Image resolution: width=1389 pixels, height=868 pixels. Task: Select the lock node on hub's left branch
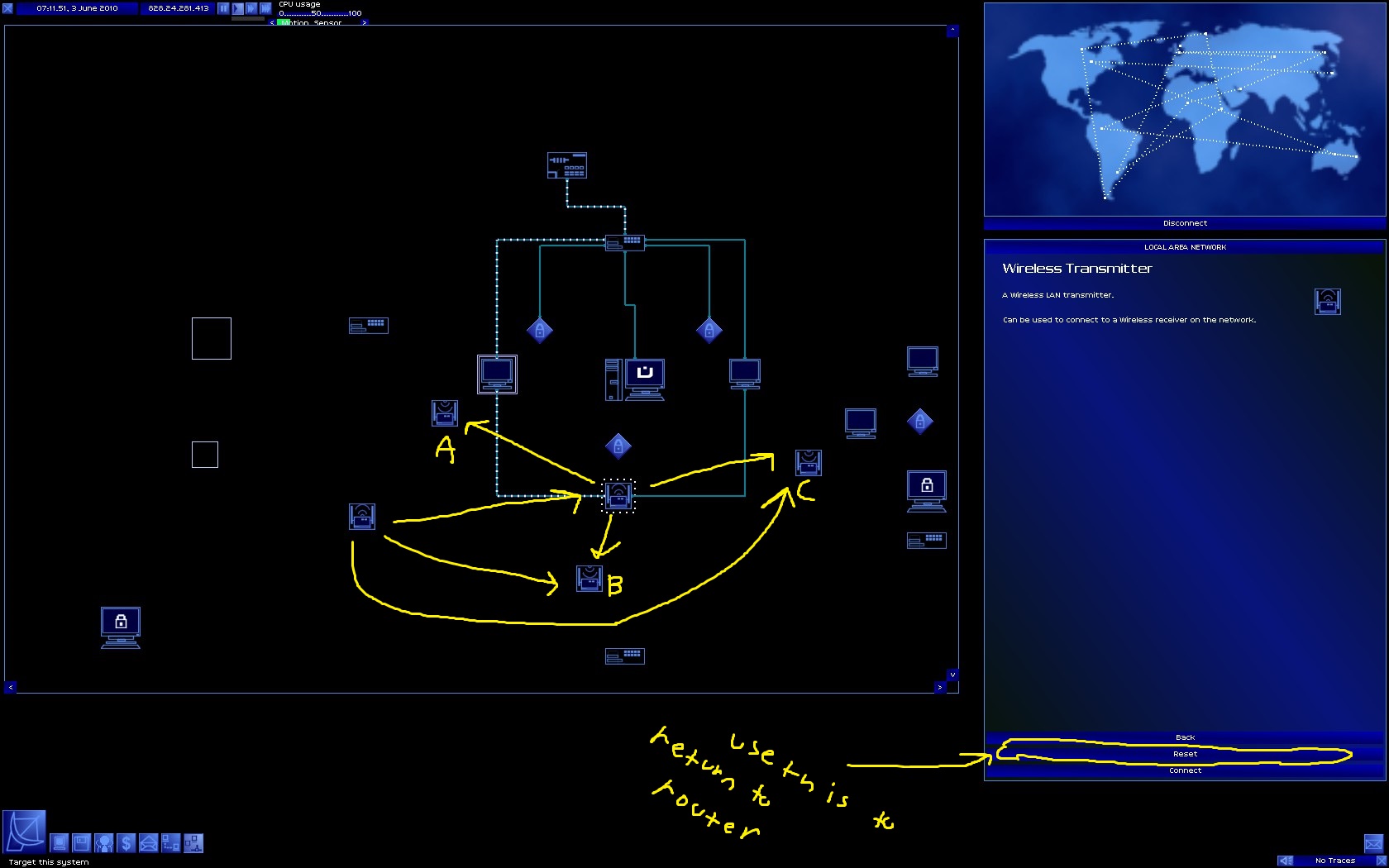point(540,331)
